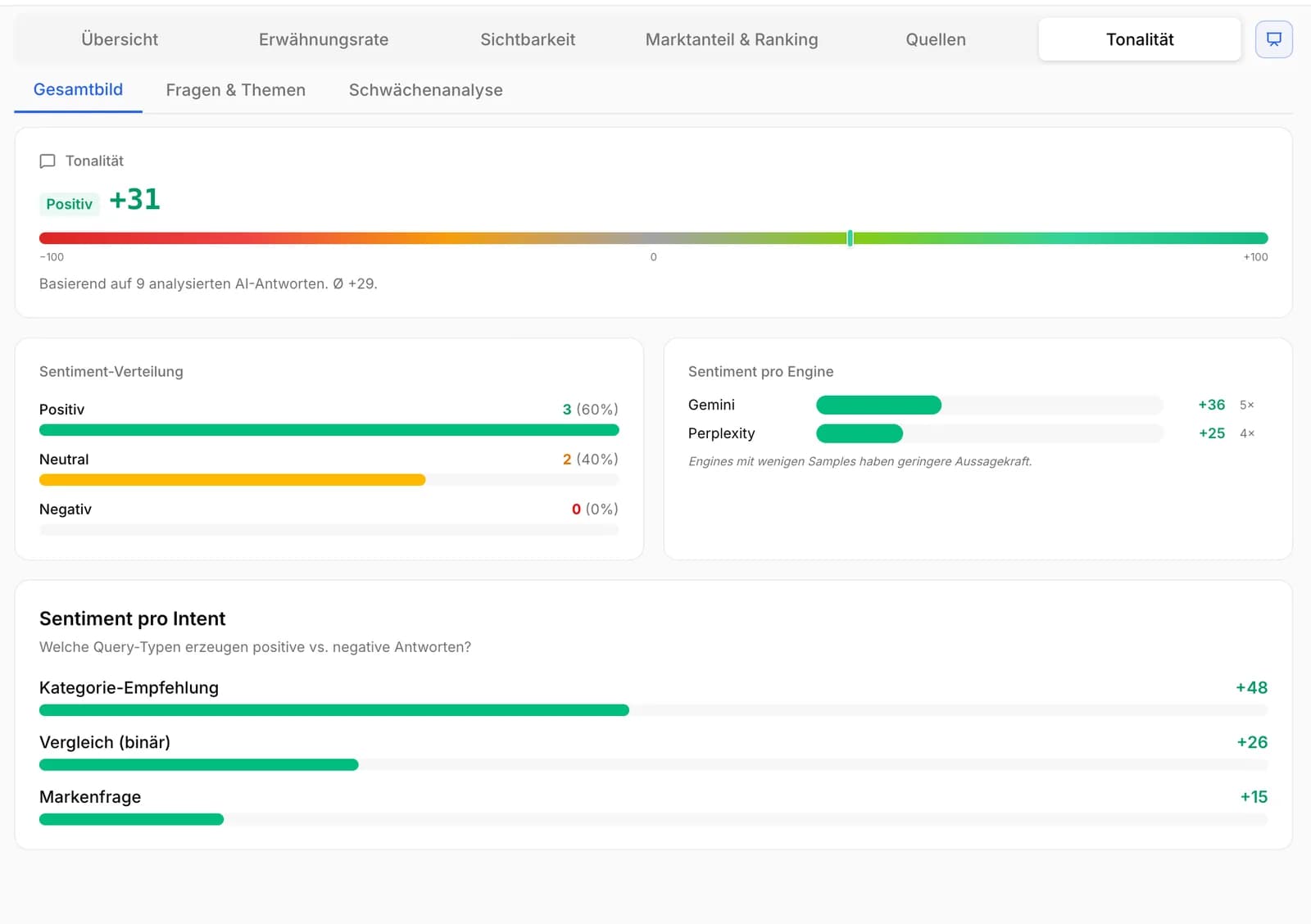Select the Tonalität tab

point(1140,39)
